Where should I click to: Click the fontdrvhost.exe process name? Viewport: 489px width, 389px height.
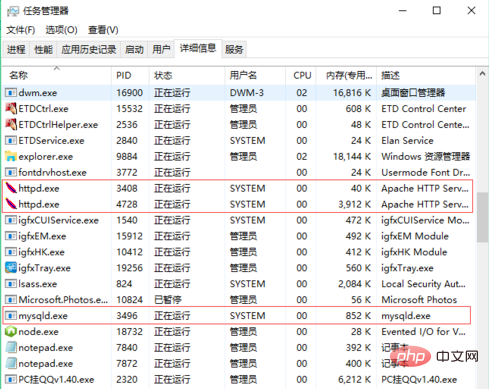[52, 173]
